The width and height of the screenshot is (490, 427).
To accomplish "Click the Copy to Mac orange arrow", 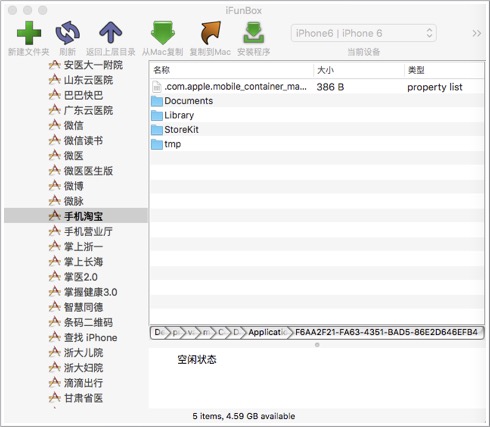I will point(210,33).
